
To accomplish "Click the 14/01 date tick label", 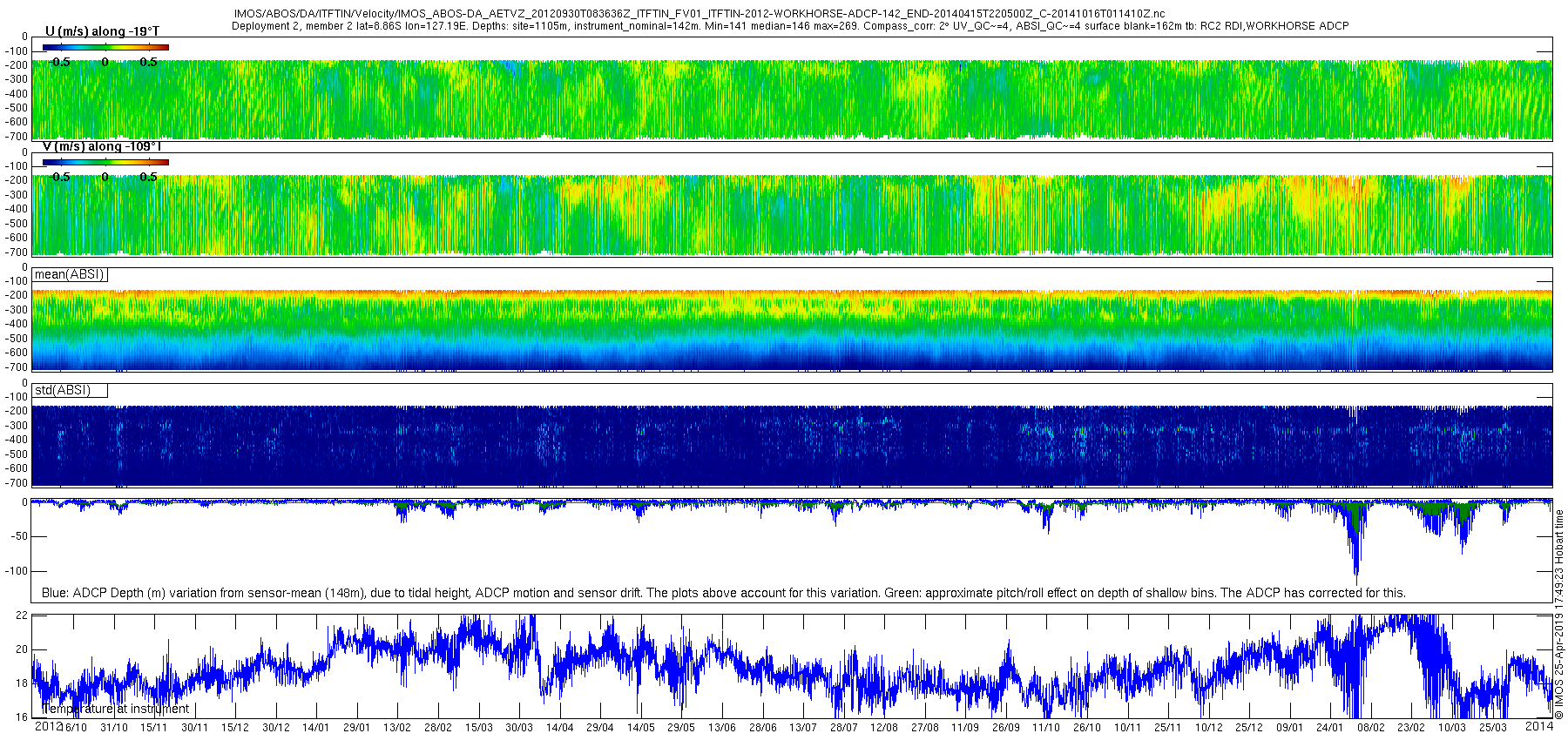I will tap(315, 728).
